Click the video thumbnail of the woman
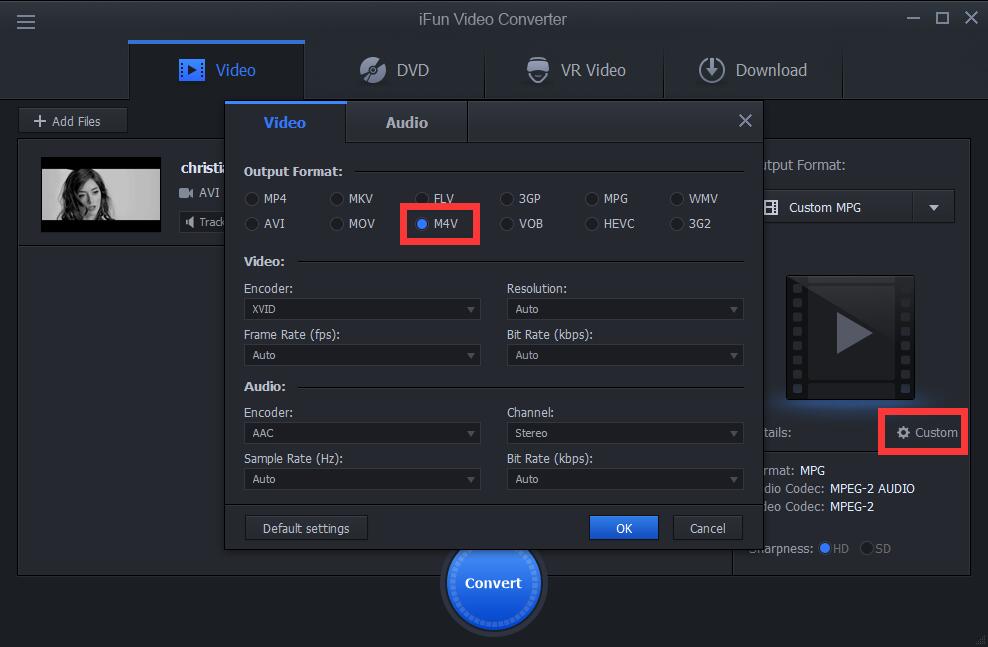Image resolution: width=988 pixels, height=647 pixels. click(101, 195)
